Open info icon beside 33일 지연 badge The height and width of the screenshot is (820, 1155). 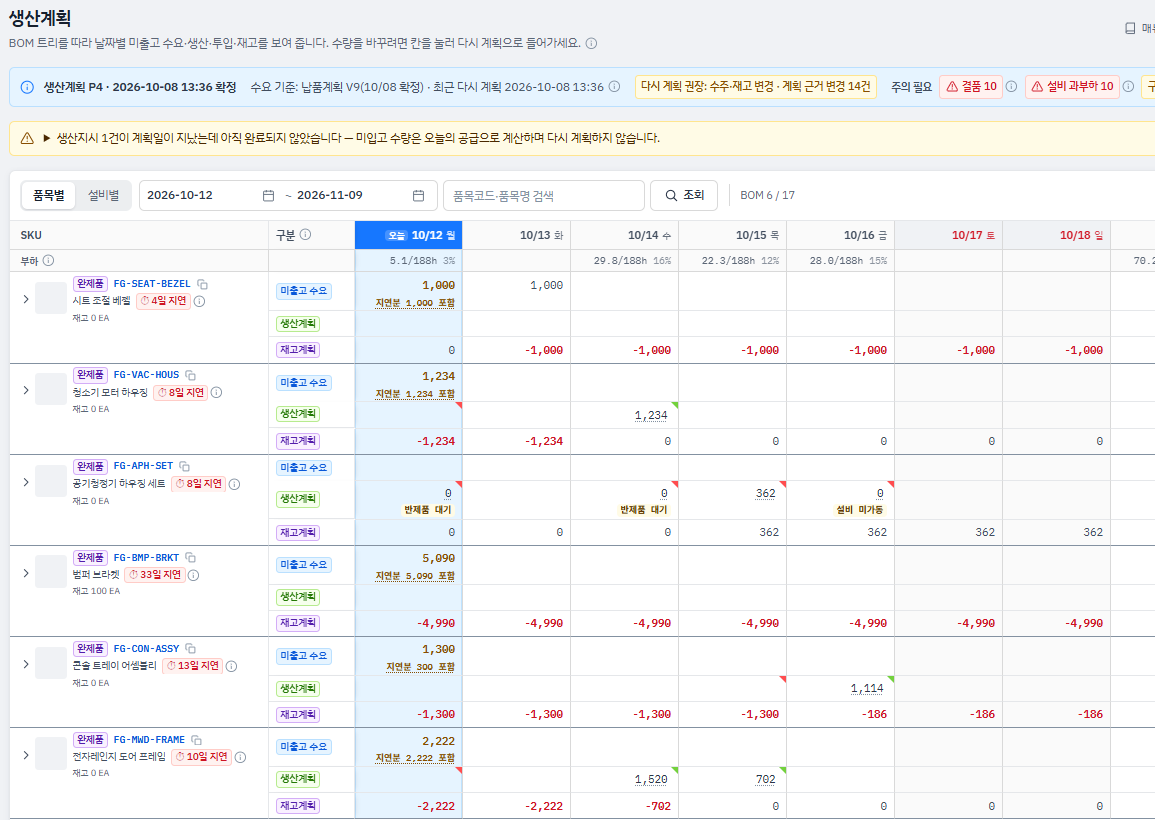click(x=194, y=575)
